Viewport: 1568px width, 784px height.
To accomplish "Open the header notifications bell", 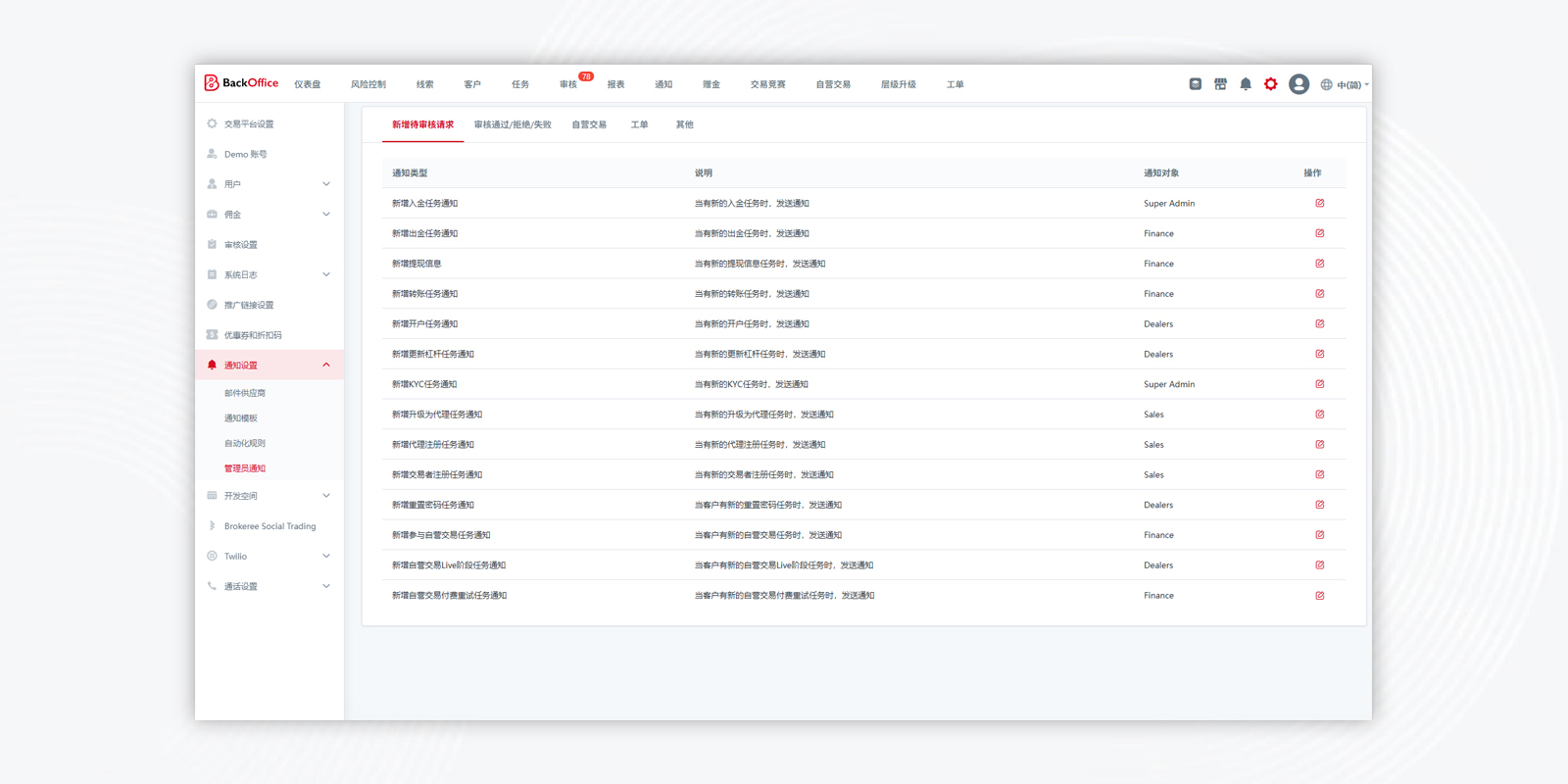I will (1246, 84).
